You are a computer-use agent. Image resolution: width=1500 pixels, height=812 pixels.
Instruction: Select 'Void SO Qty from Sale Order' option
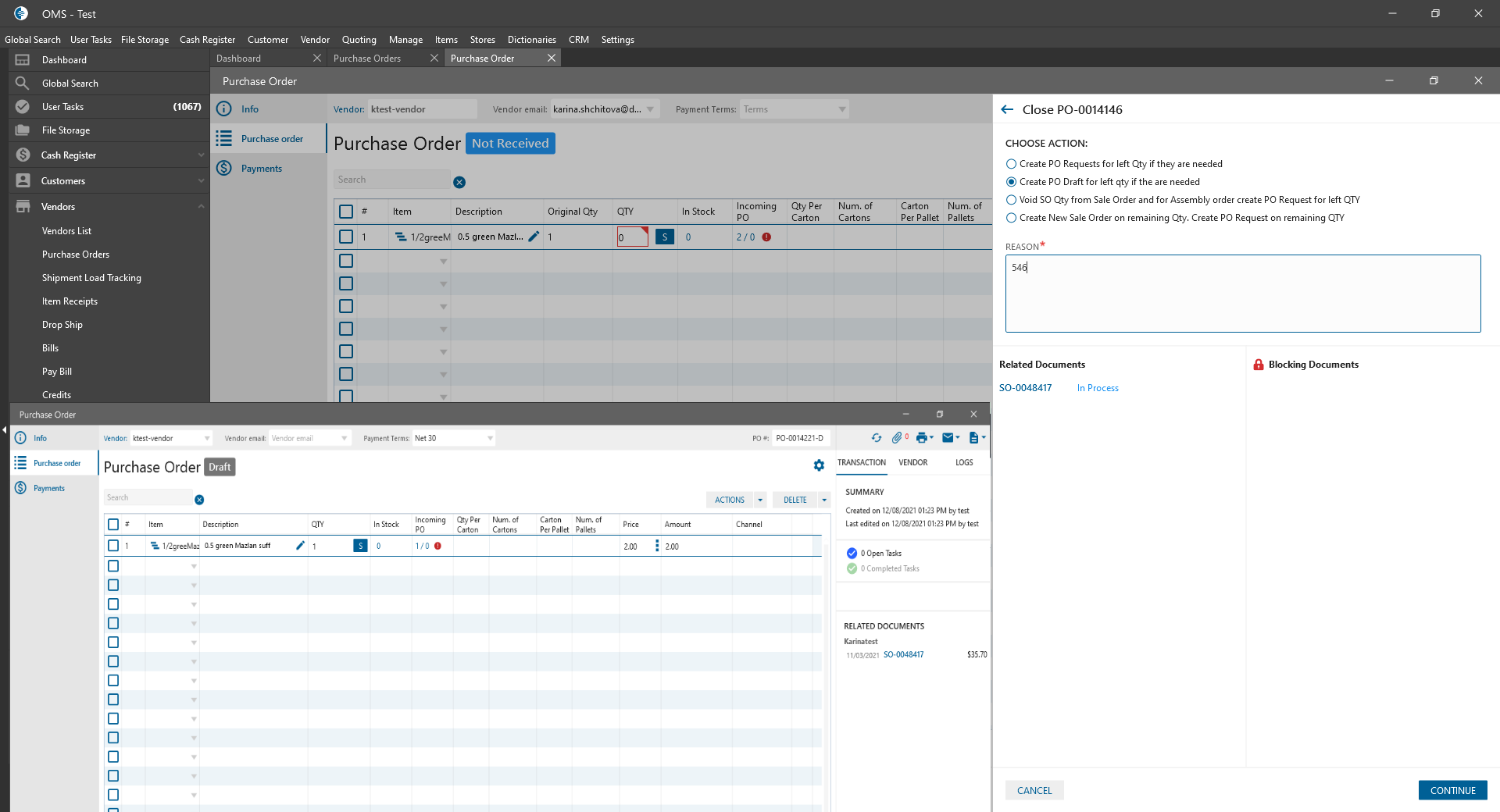pos(1012,200)
